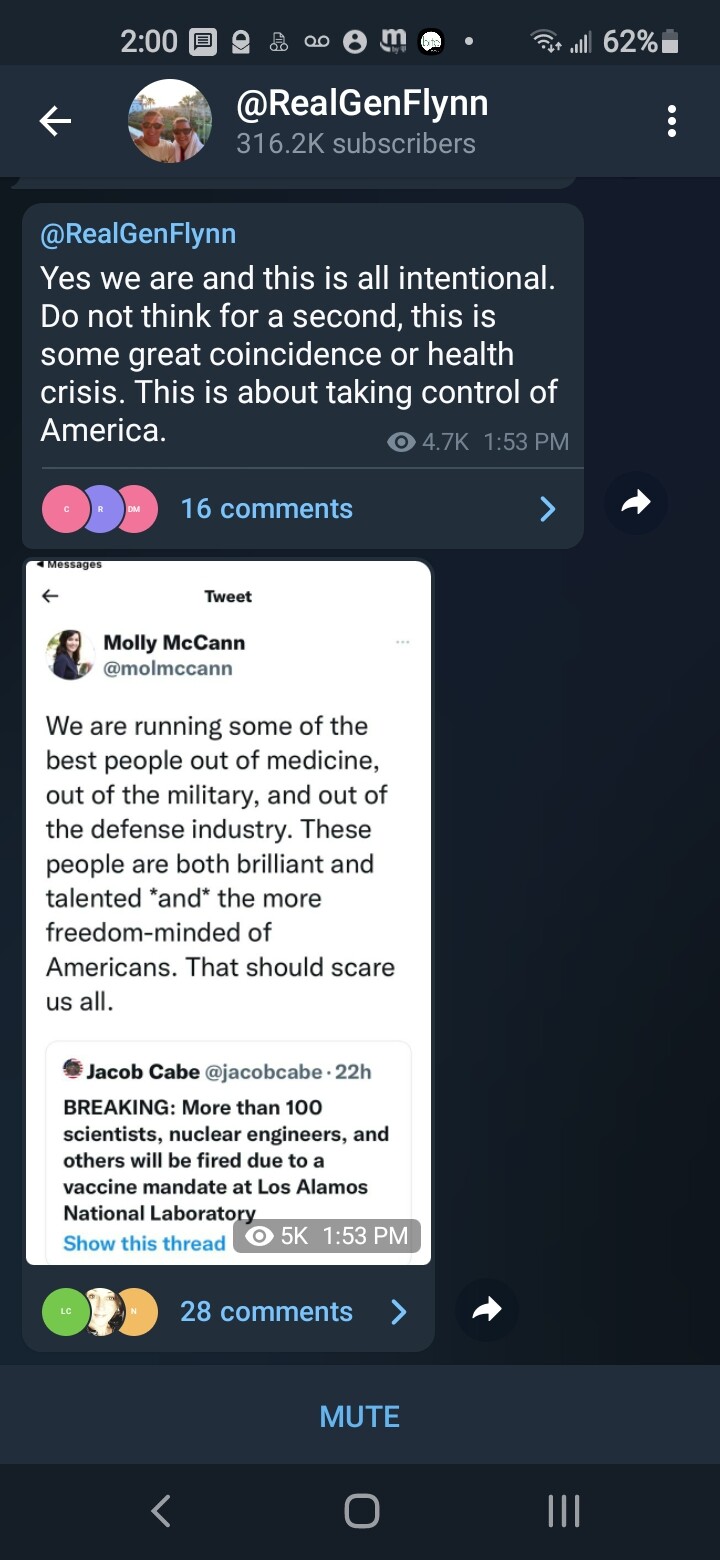The image size is (720, 1560).
Task: Tap the @RealGenFlynn forwarded-from name link
Action: 138,234
